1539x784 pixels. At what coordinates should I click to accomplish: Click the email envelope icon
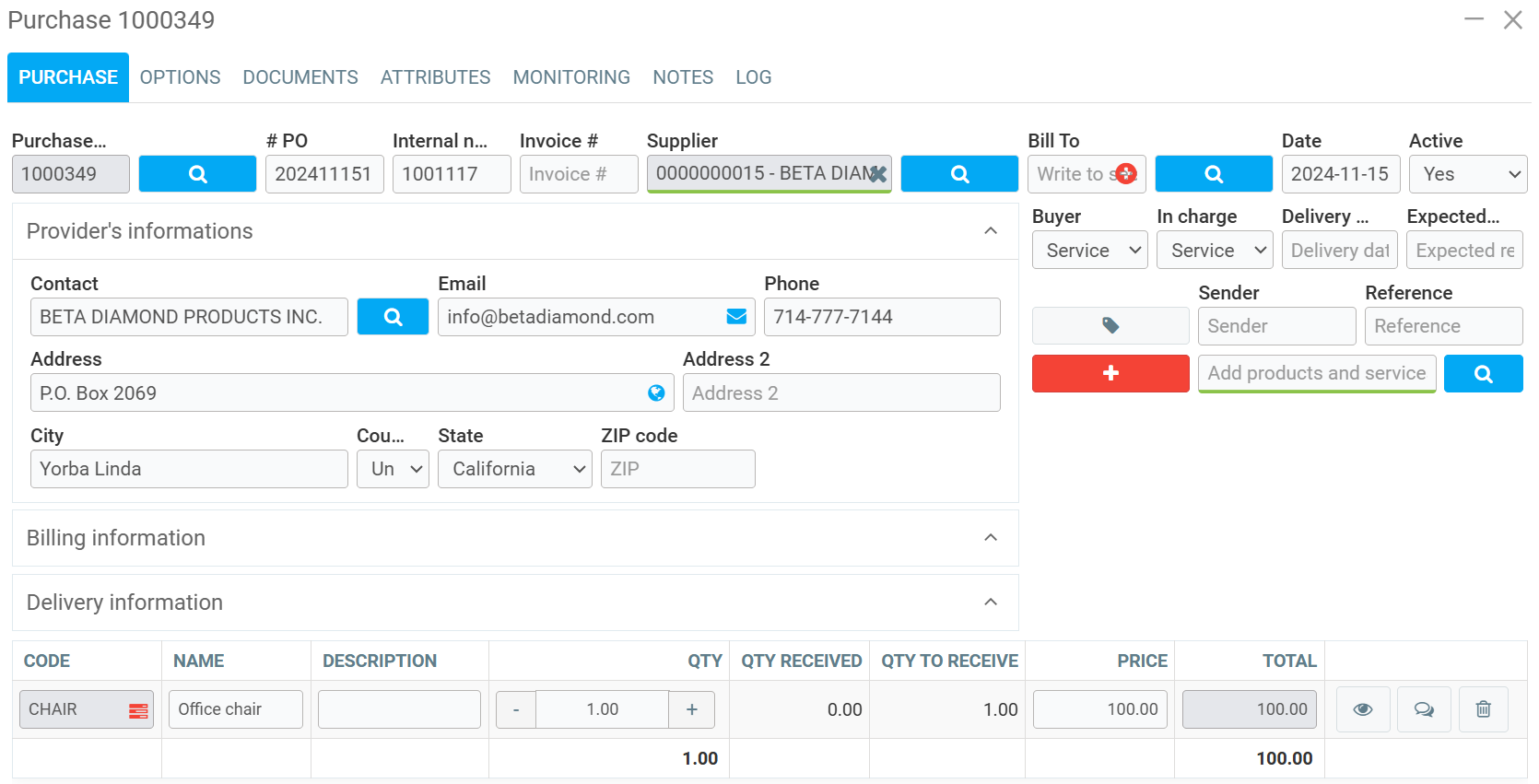tap(736, 317)
